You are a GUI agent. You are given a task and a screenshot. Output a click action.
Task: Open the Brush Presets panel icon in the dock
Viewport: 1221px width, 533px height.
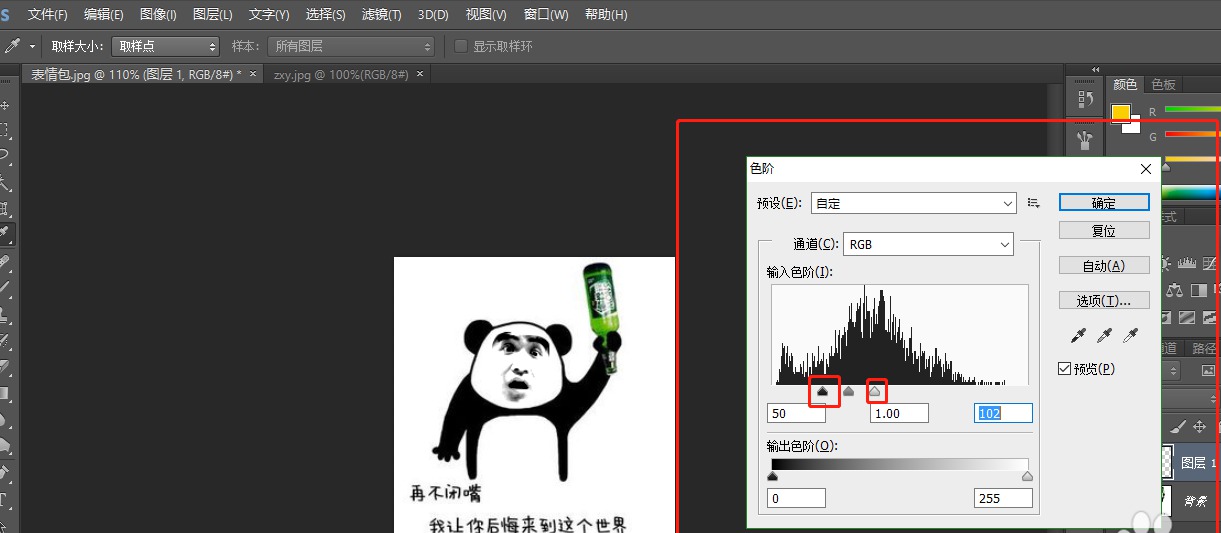[x=1085, y=138]
